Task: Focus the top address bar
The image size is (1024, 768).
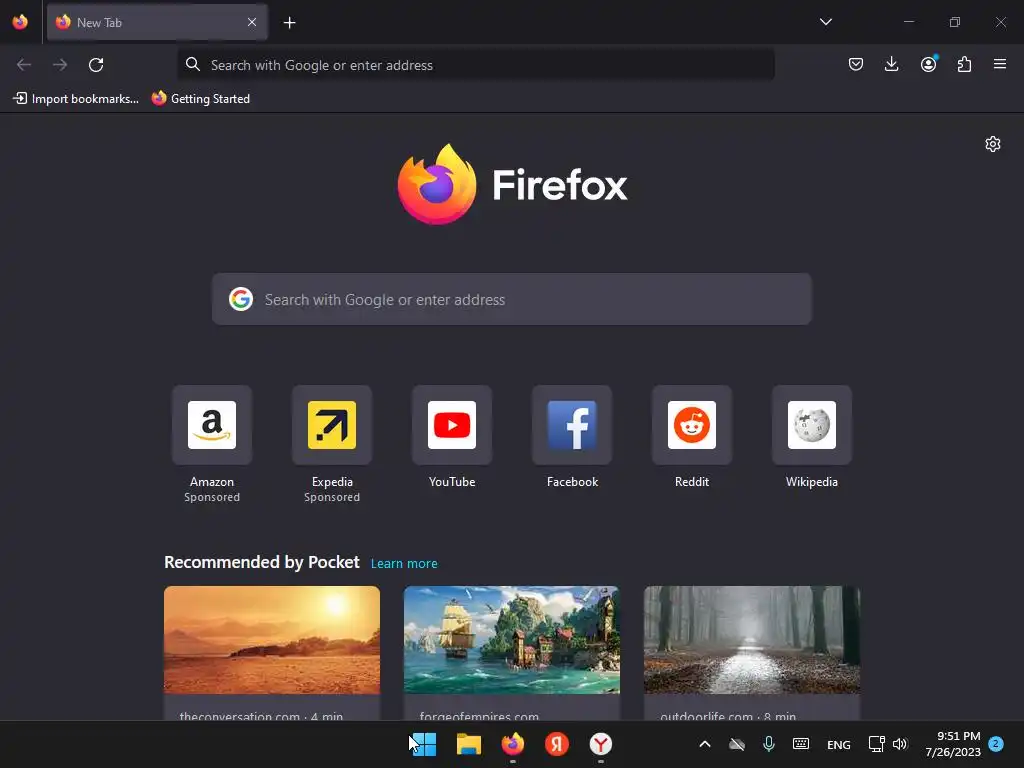Action: click(476, 65)
